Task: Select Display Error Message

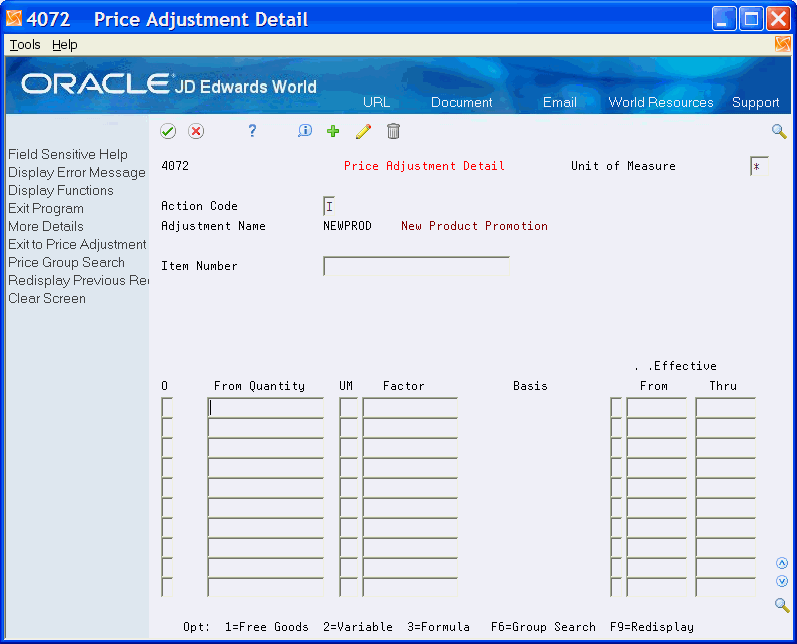Action: [77, 172]
